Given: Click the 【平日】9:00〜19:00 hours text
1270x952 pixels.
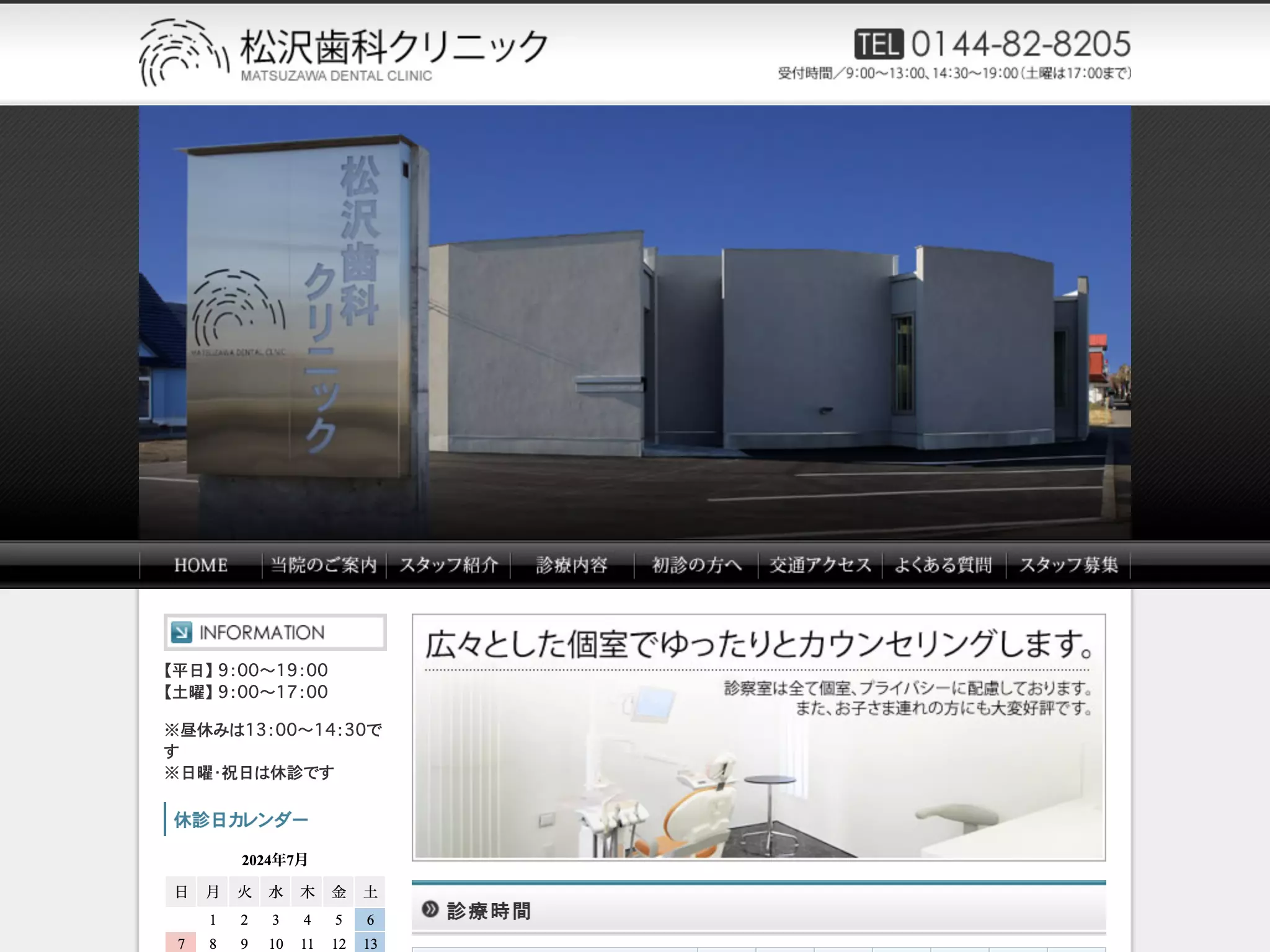Looking at the screenshot, I should [x=246, y=670].
